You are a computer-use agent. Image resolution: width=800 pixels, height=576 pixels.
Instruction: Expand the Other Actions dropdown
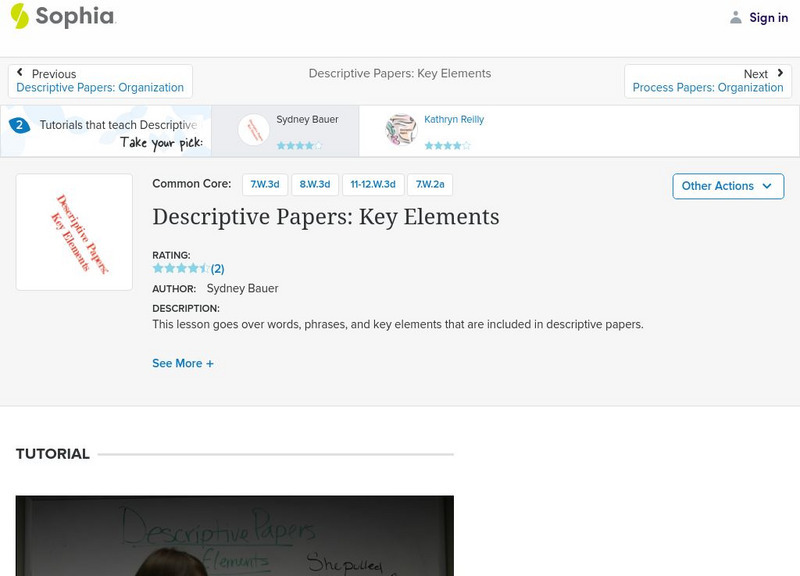[x=728, y=186]
